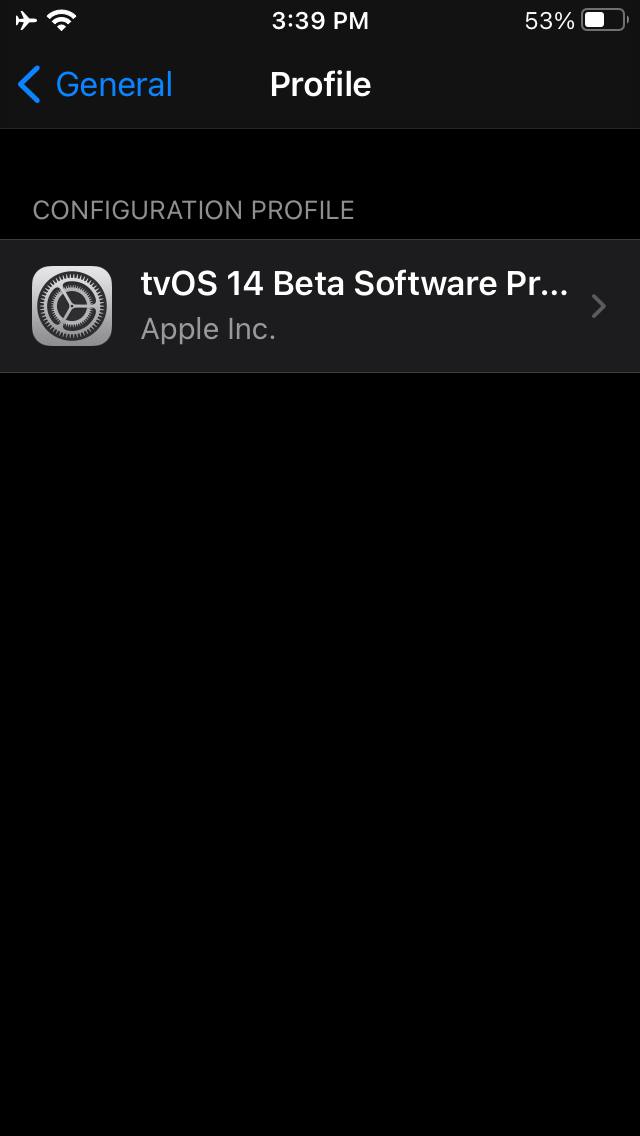Image resolution: width=640 pixels, height=1136 pixels.
Task: Tap the truncated 'Pr…' text ending
Action: tap(547, 284)
